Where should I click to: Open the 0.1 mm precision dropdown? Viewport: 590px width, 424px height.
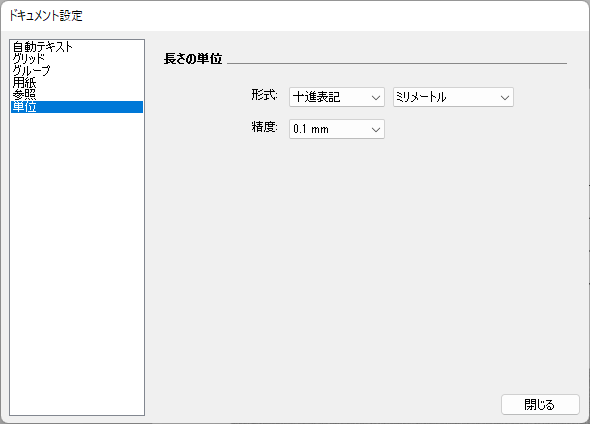click(x=337, y=129)
